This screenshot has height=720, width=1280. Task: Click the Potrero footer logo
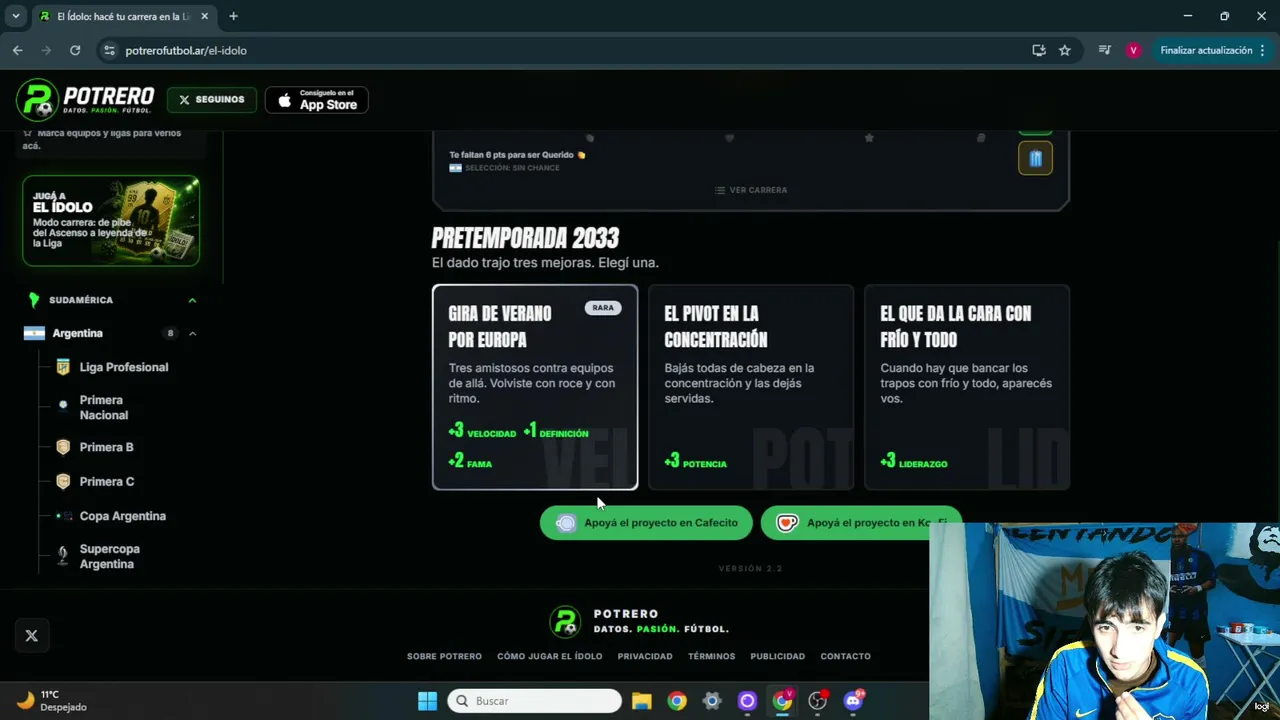click(x=640, y=621)
